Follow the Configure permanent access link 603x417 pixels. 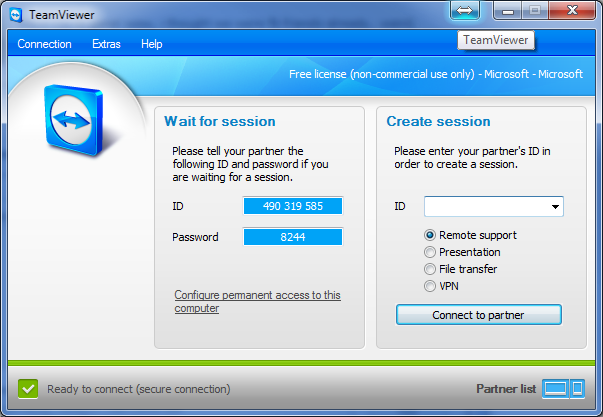point(257,301)
